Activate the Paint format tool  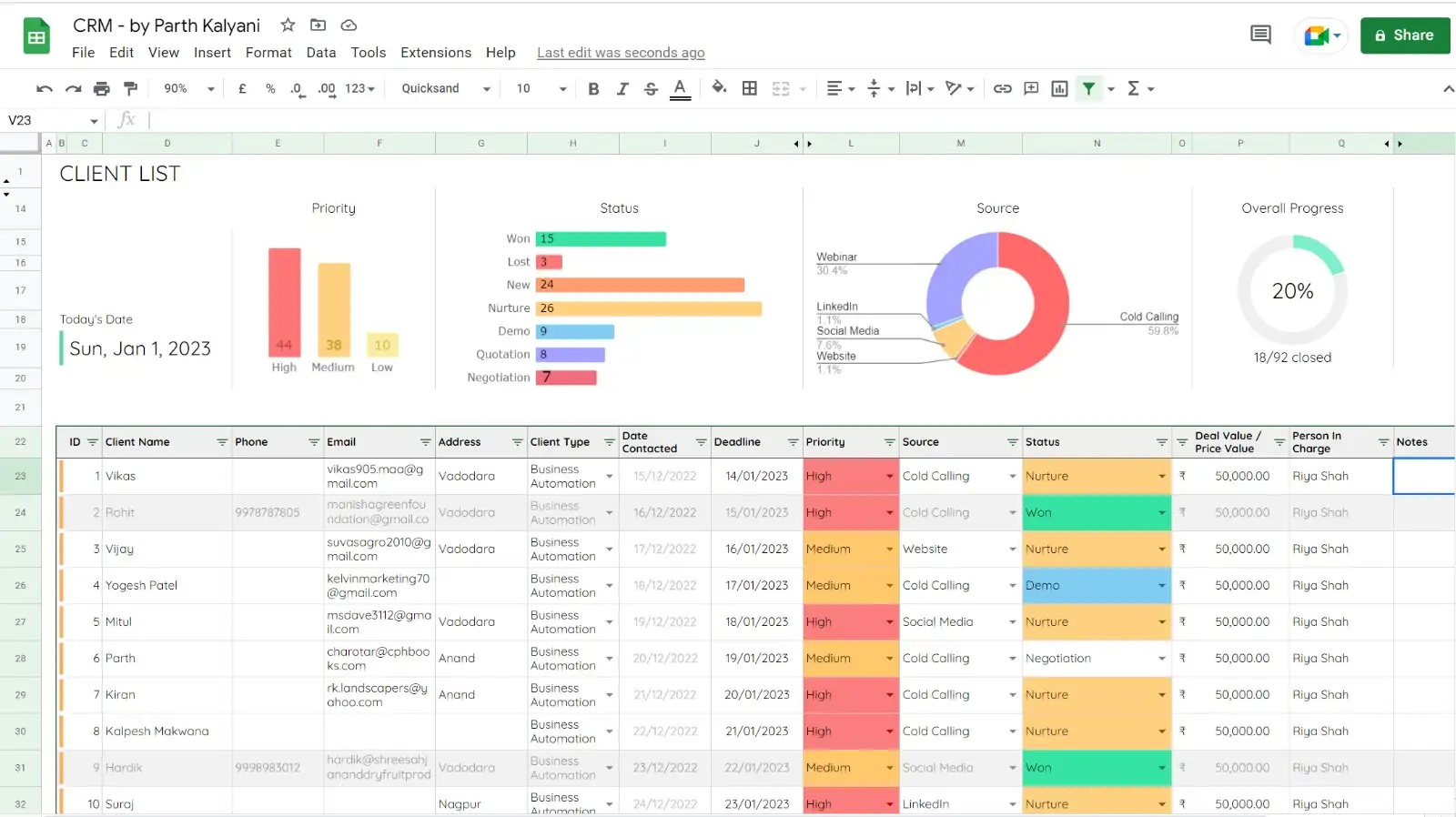tap(130, 88)
